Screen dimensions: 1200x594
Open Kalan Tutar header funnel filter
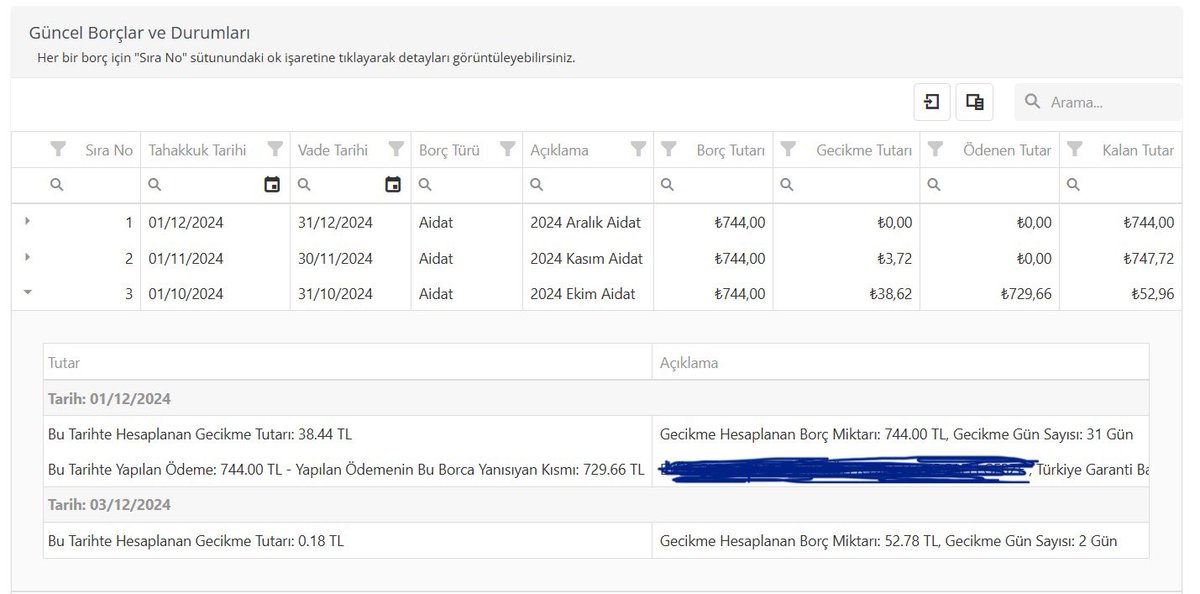(x=1075, y=150)
